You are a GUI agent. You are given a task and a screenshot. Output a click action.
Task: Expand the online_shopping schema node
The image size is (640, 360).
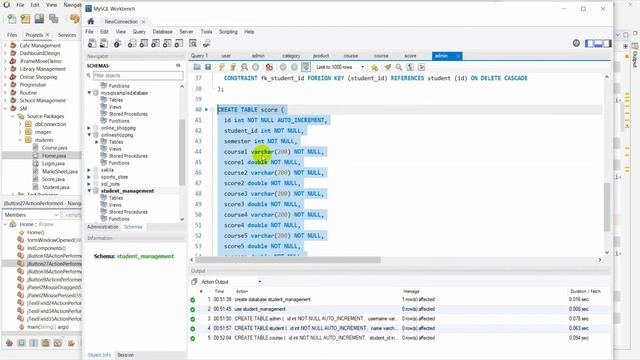(x=89, y=128)
